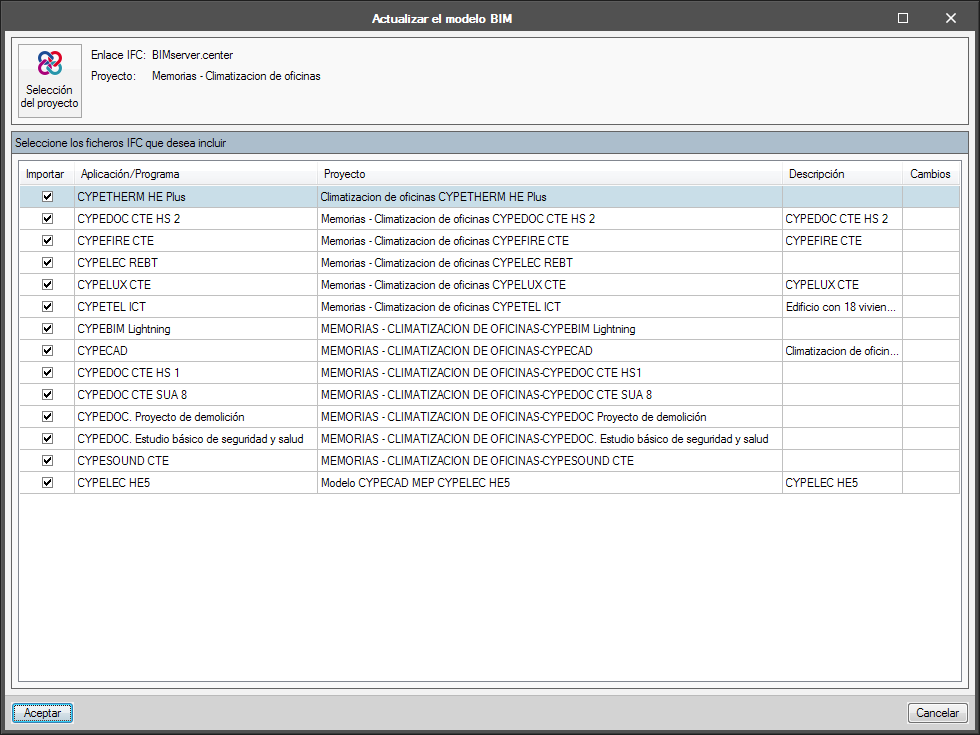Viewport: 980px width, 735px height.
Task: Uncheck CYPEDOC. Proyecto de demolición import
Action: [48, 417]
